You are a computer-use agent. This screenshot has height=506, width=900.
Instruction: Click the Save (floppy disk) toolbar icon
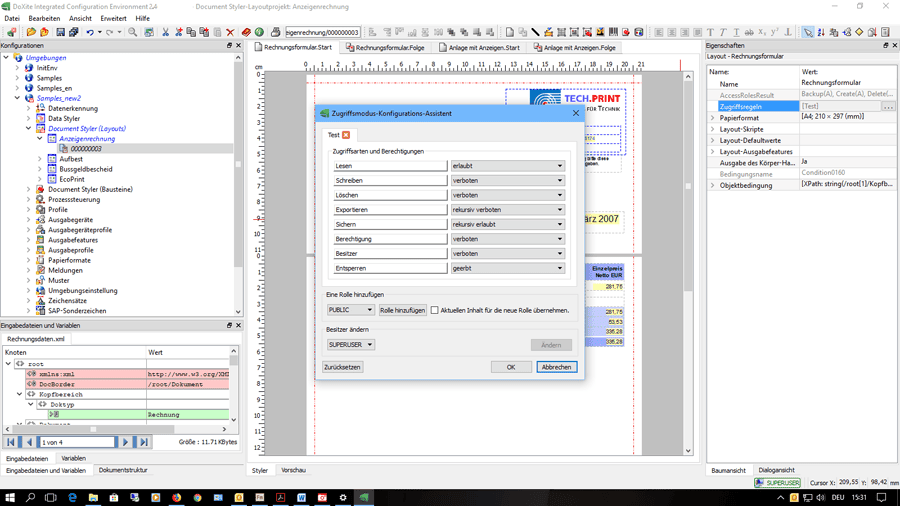coord(60,32)
